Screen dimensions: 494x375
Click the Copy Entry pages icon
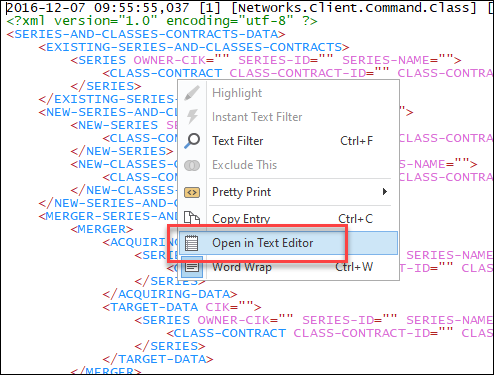(x=192, y=218)
